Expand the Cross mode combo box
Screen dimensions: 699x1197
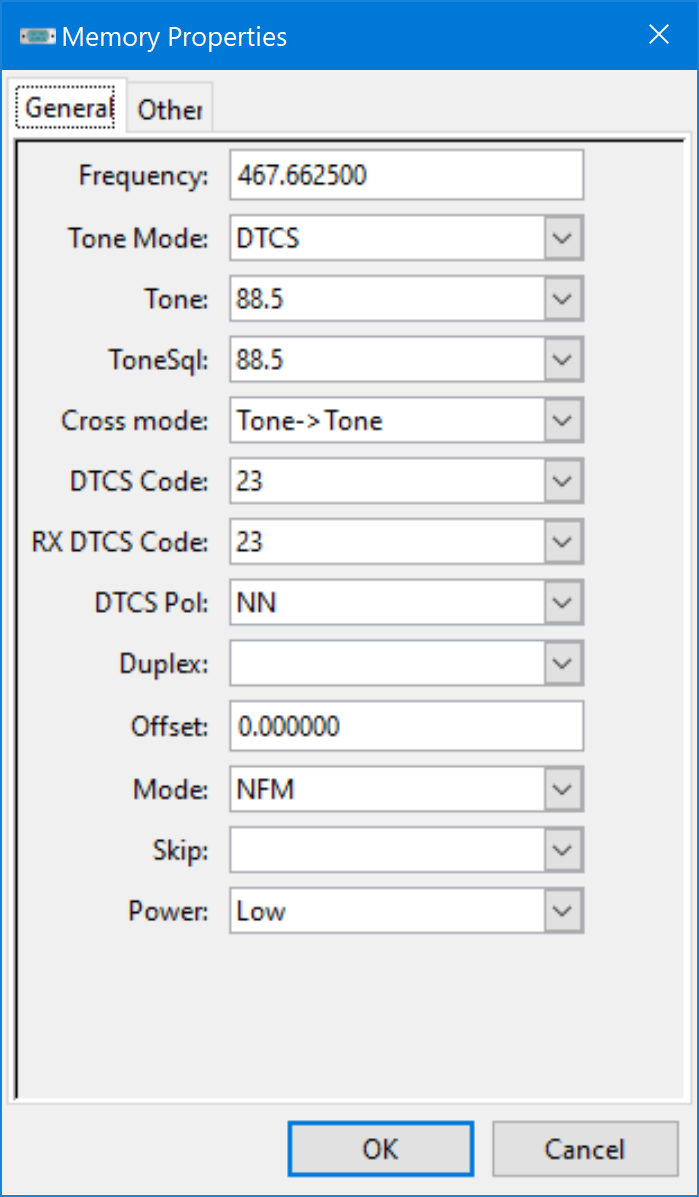coord(564,420)
